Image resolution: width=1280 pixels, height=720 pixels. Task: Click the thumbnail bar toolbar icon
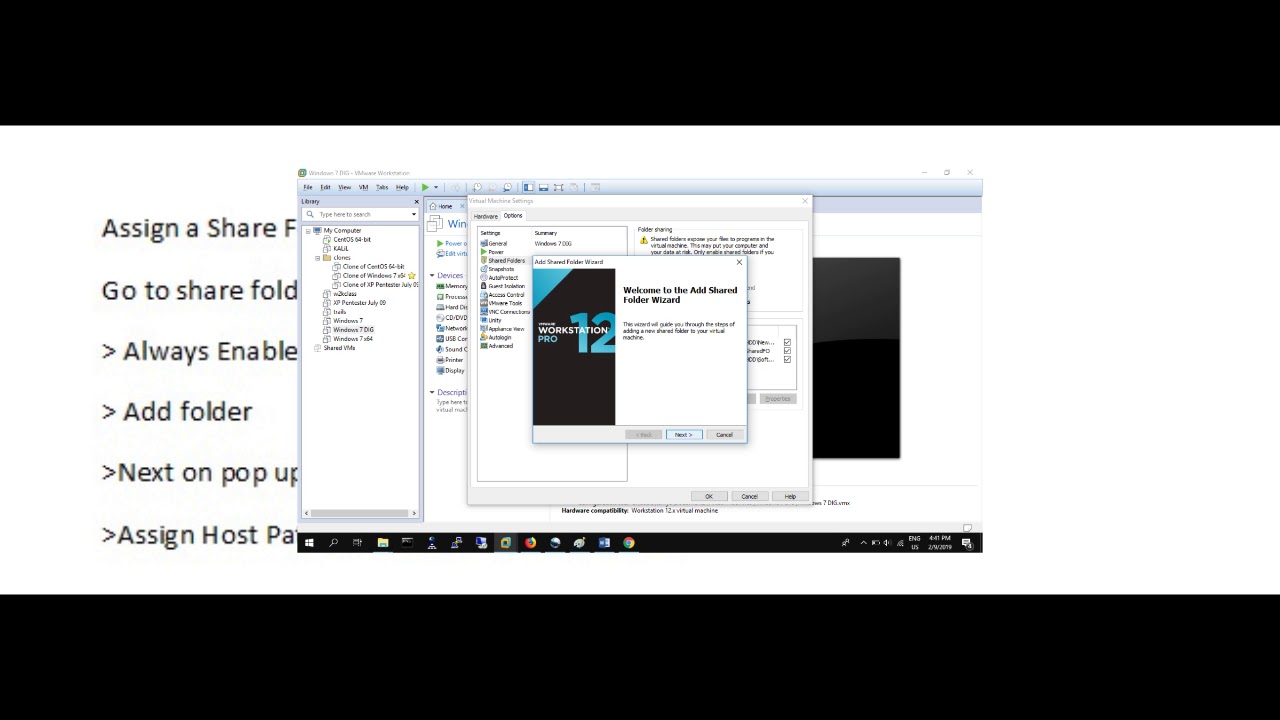(543, 187)
